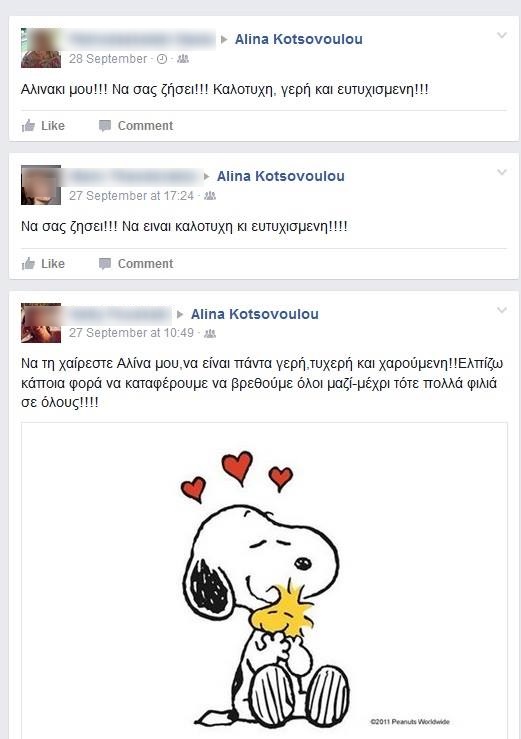Like the 27 September 17:24 post
This screenshot has width=521, height=739.
tap(43, 263)
